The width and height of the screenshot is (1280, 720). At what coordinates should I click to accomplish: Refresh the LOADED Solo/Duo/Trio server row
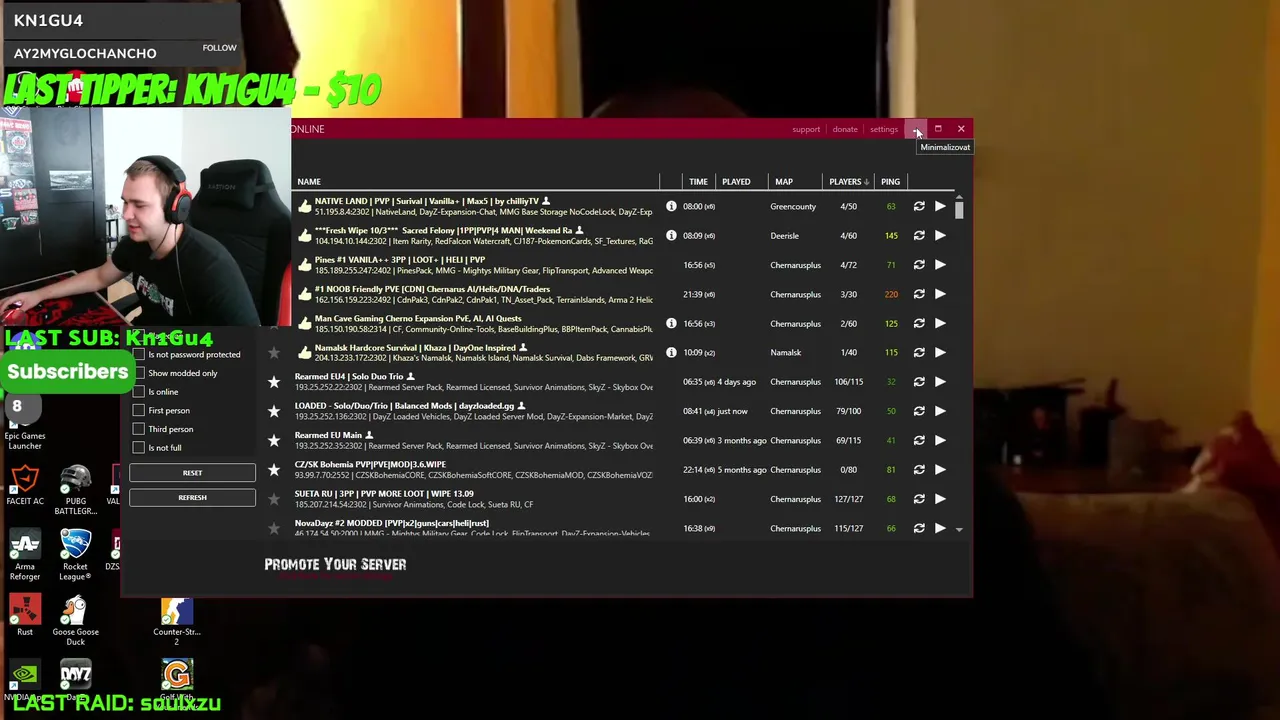pos(919,411)
